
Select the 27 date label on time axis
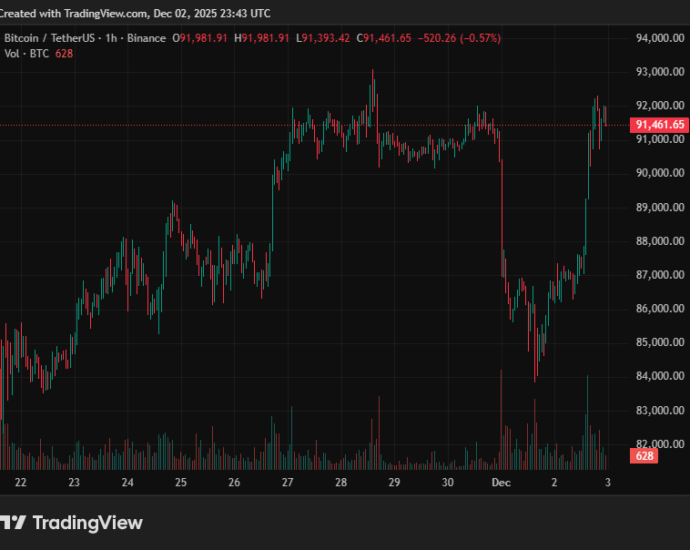(x=287, y=482)
